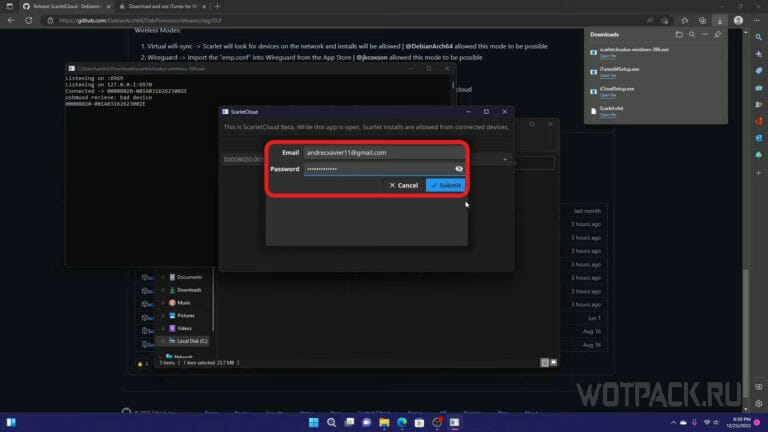Expand the Local Disk (C:) tree item
Viewport: 768px width, 432px height.
(162, 341)
